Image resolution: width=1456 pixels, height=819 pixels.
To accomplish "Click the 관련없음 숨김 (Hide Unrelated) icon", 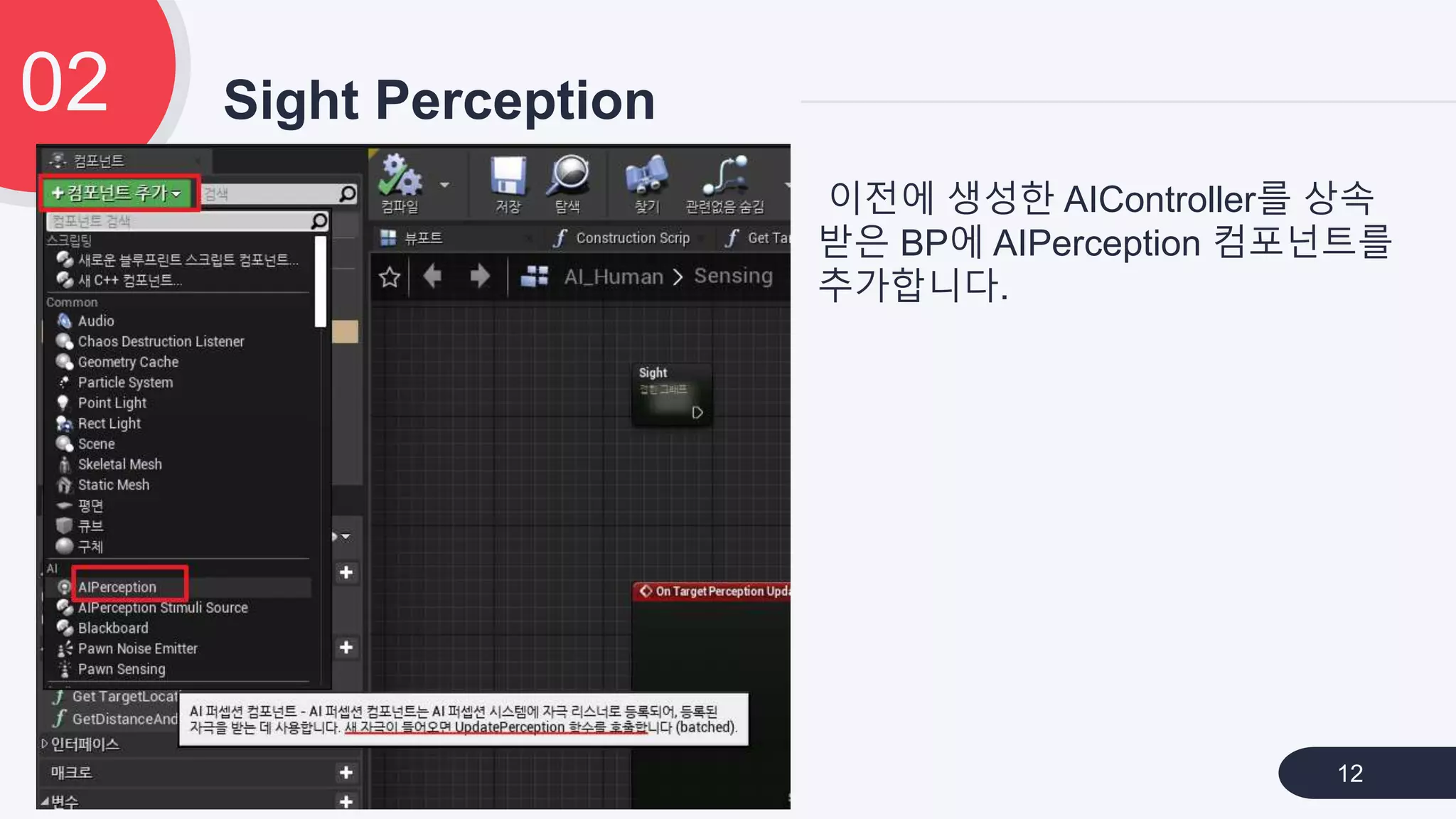I will [x=725, y=176].
